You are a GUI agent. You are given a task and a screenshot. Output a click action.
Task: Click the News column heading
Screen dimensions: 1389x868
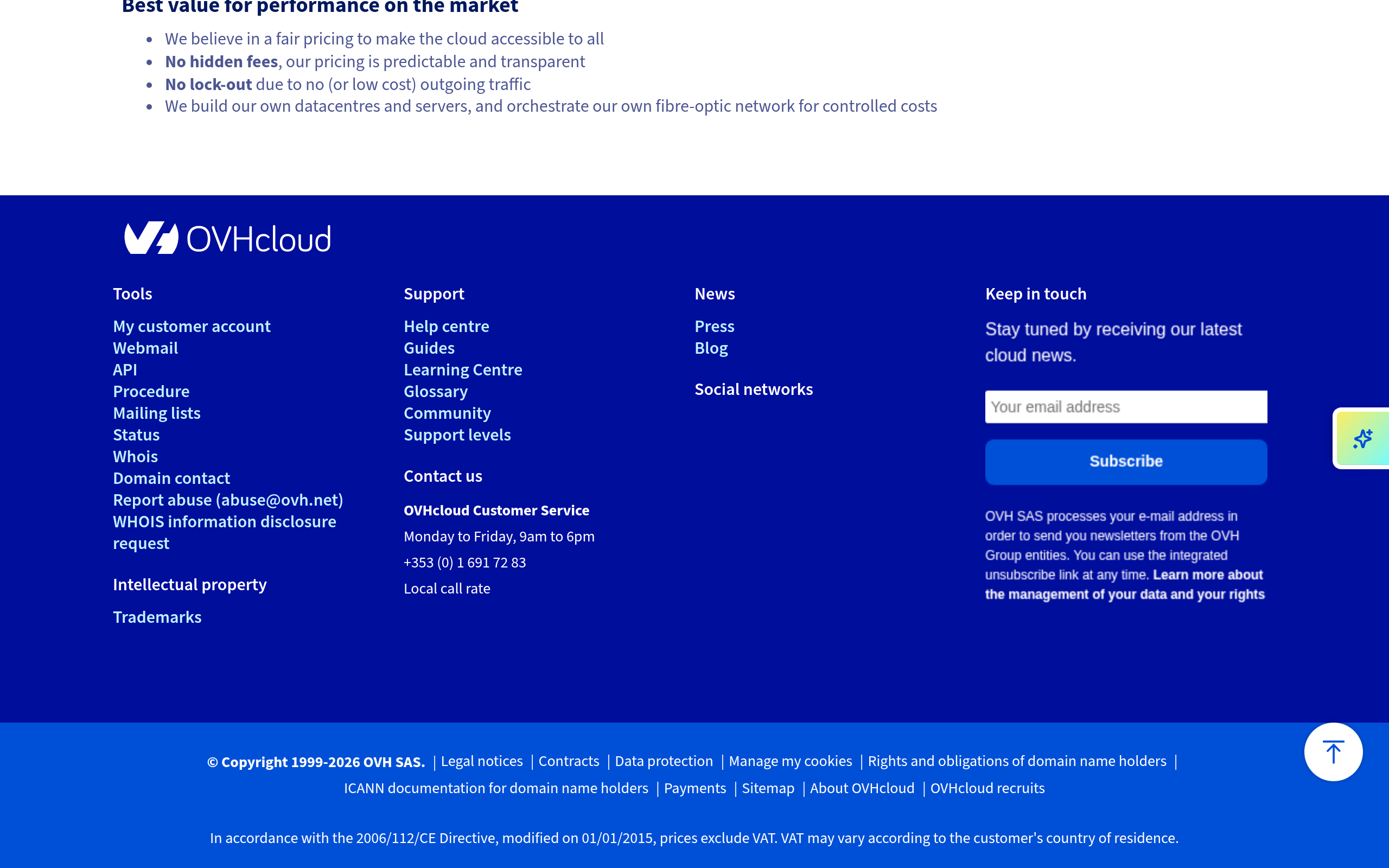(715, 294)
